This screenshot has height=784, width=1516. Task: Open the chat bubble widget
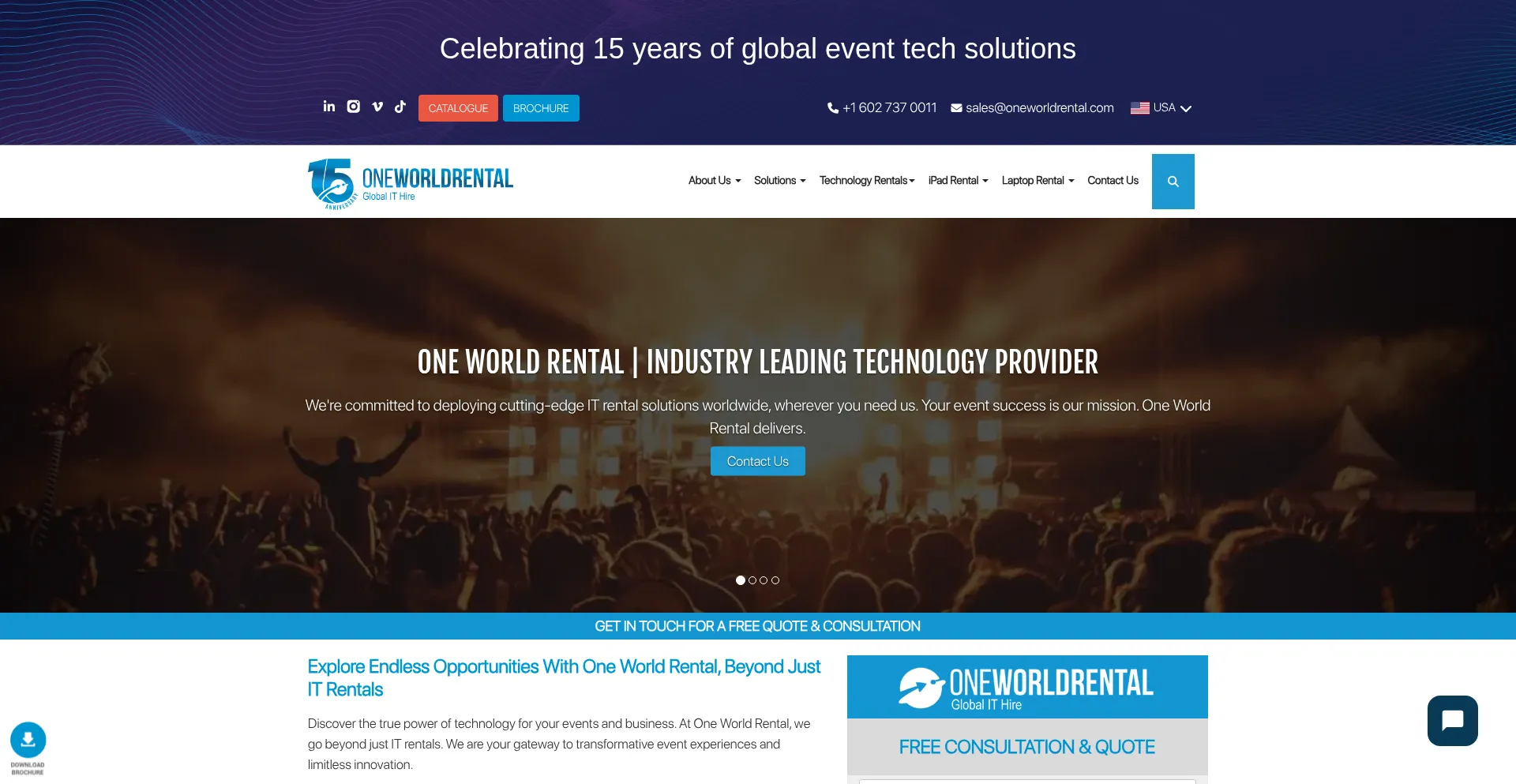click(1453, 721)
